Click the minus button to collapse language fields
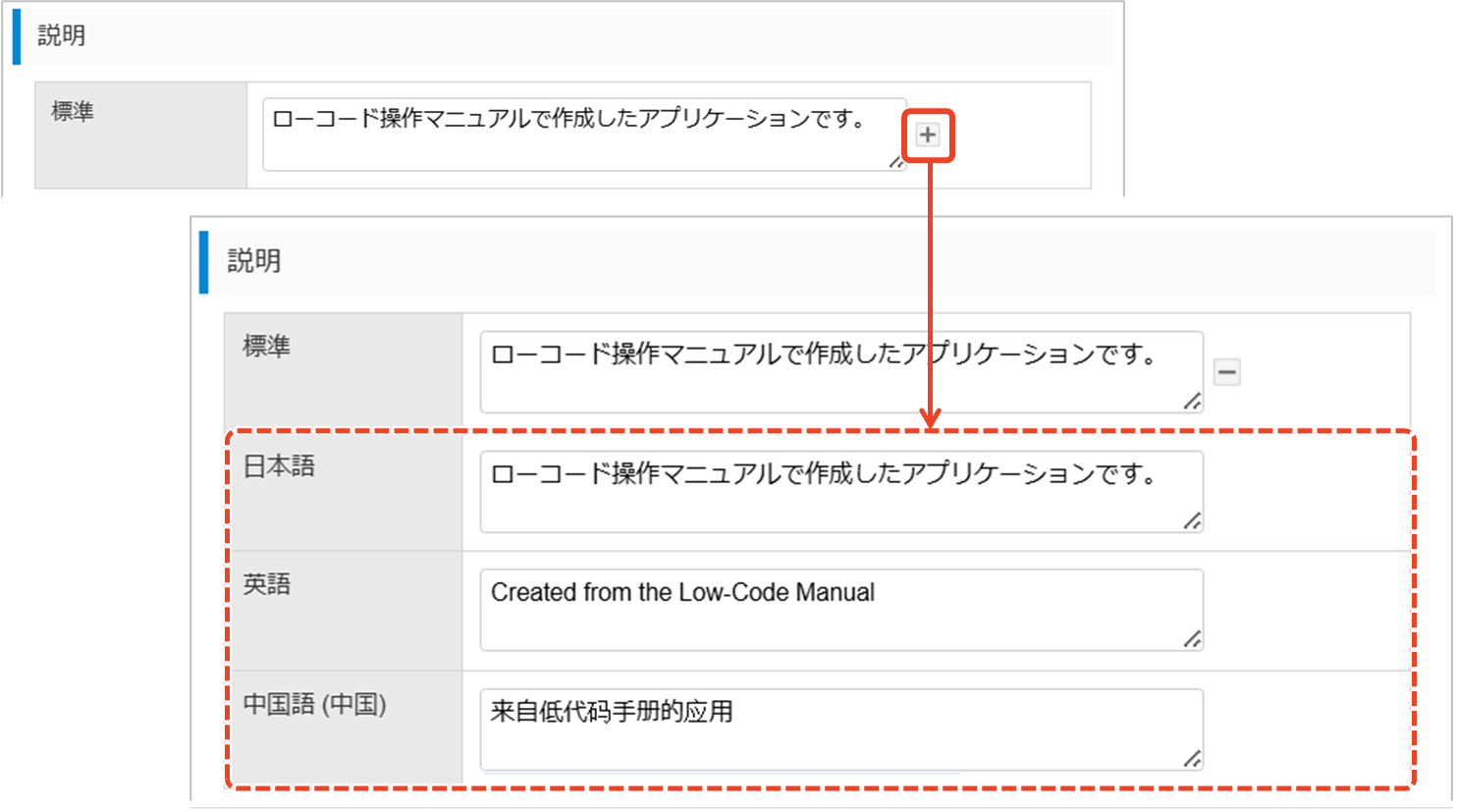This screenshot has height=812, width=1457. 1226,372
